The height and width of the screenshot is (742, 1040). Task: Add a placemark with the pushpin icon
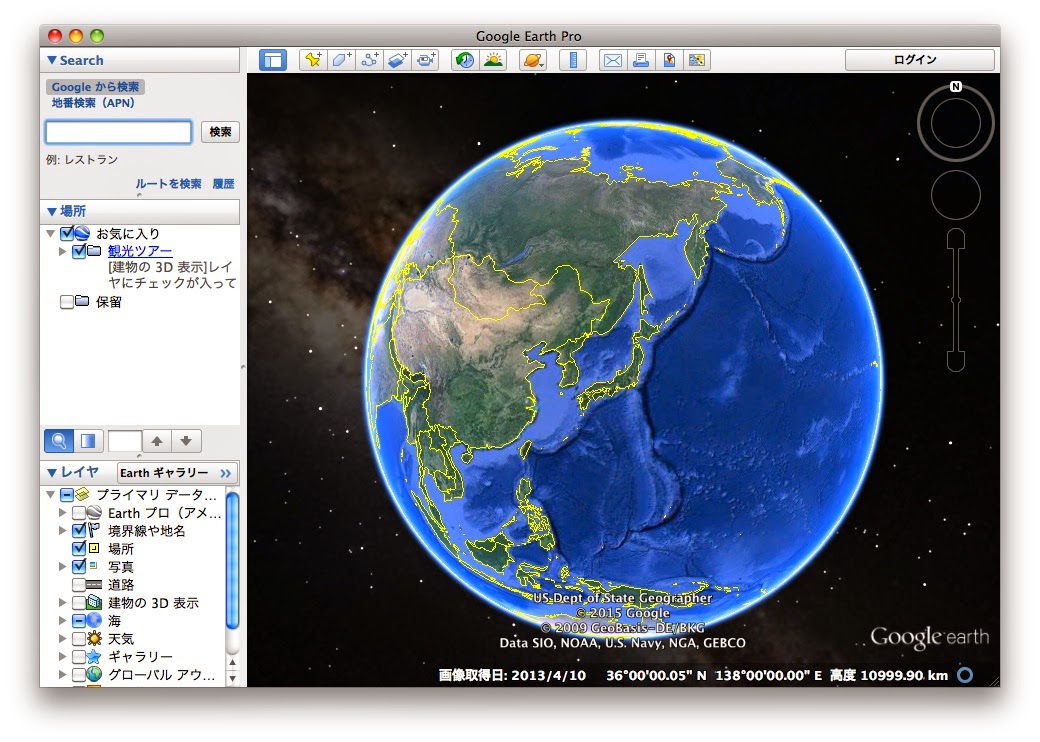click(313, 60)
